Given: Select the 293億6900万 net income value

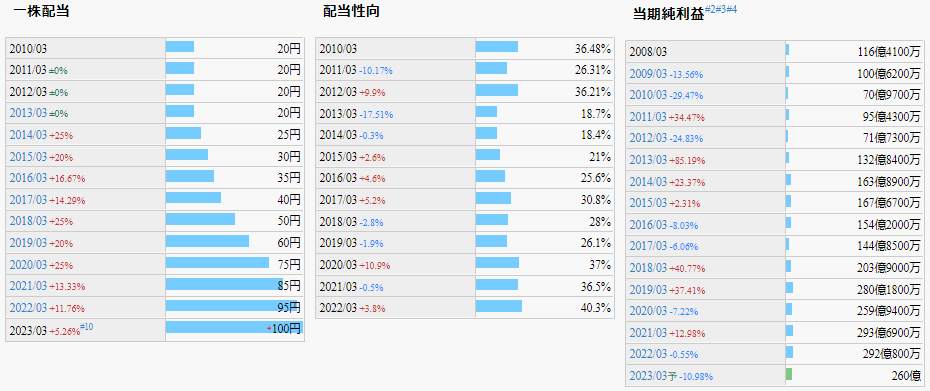Looking at the screenshot, I should click(x=889, y=332).
